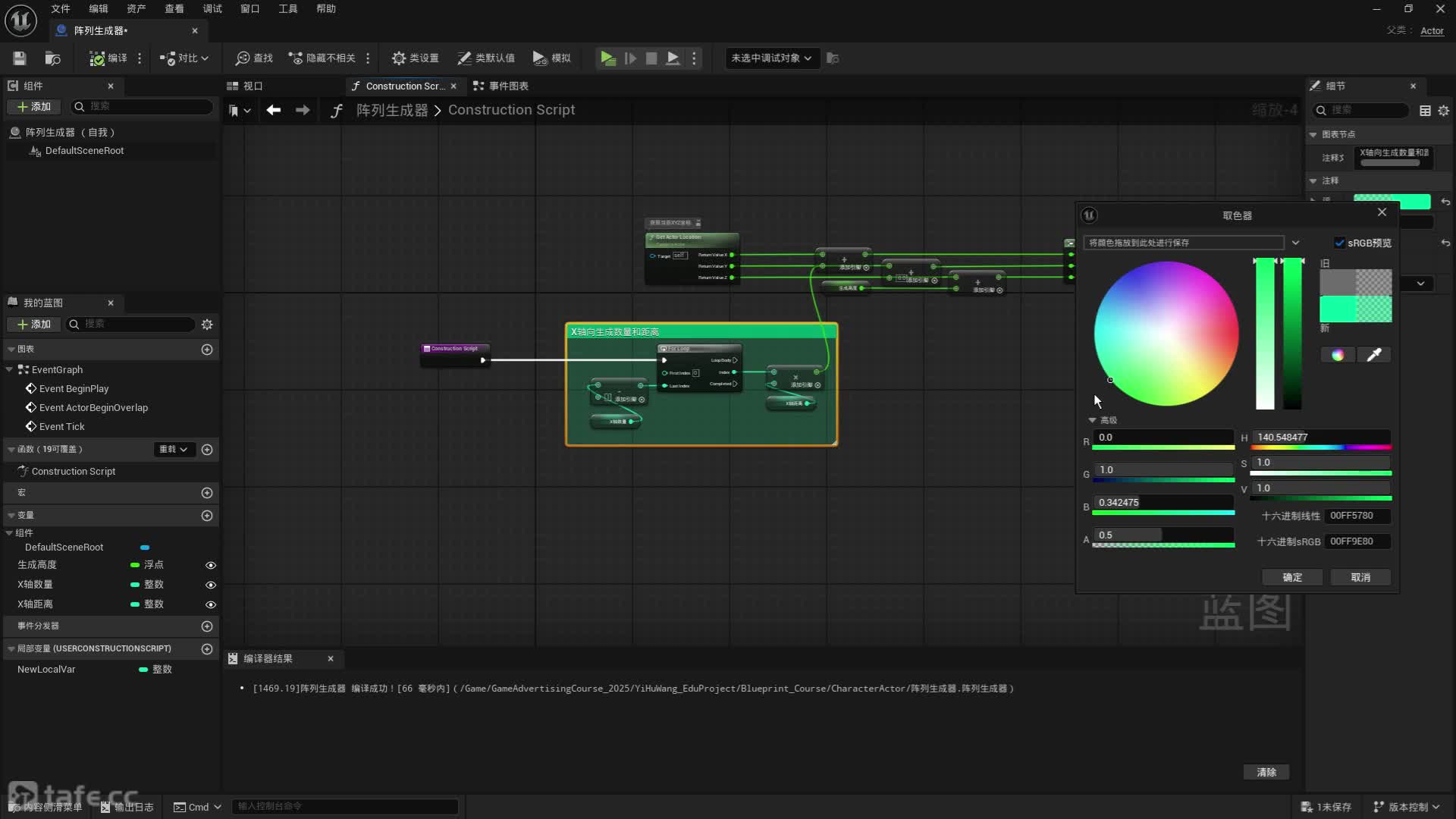Collapse the 高级 advanced section
1456x819 pixels.
[x=1093, y=420]
